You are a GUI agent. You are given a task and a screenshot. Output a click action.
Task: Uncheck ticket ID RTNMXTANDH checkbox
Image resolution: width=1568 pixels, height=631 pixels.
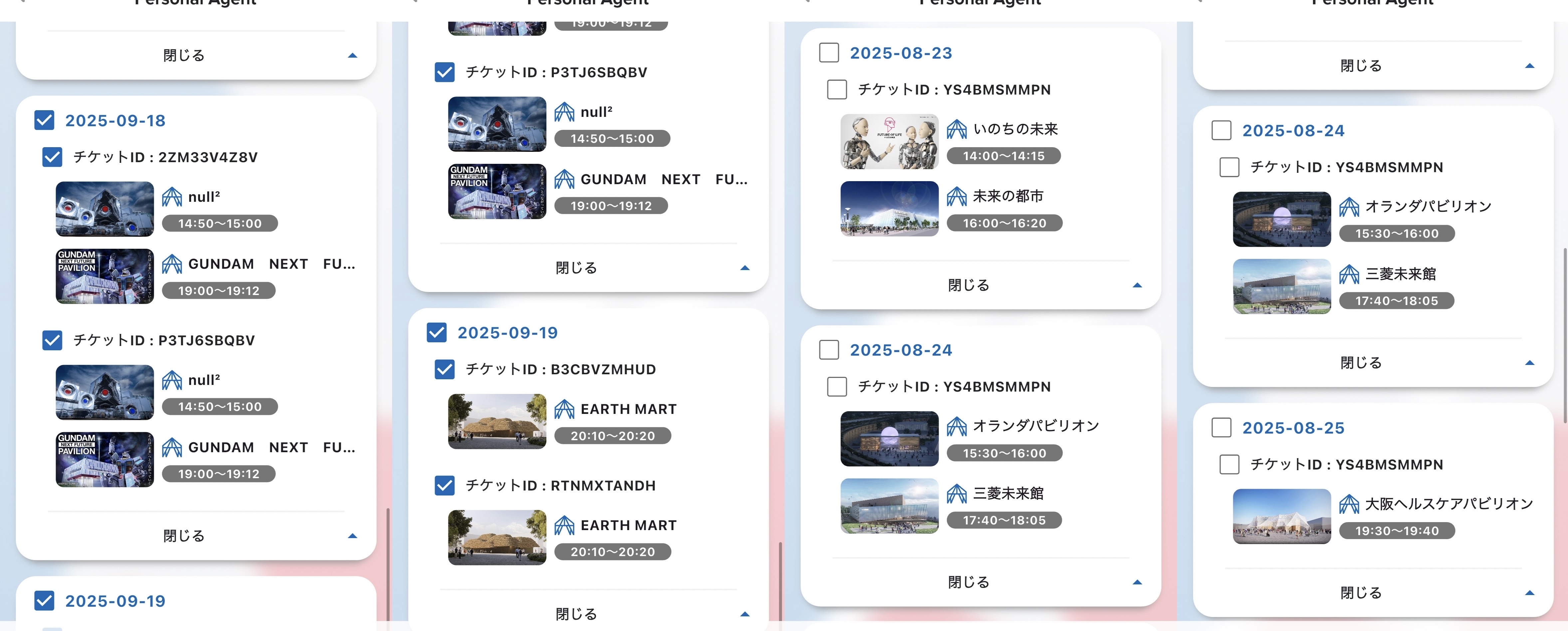pyautogui.click(x=444, y=485)
